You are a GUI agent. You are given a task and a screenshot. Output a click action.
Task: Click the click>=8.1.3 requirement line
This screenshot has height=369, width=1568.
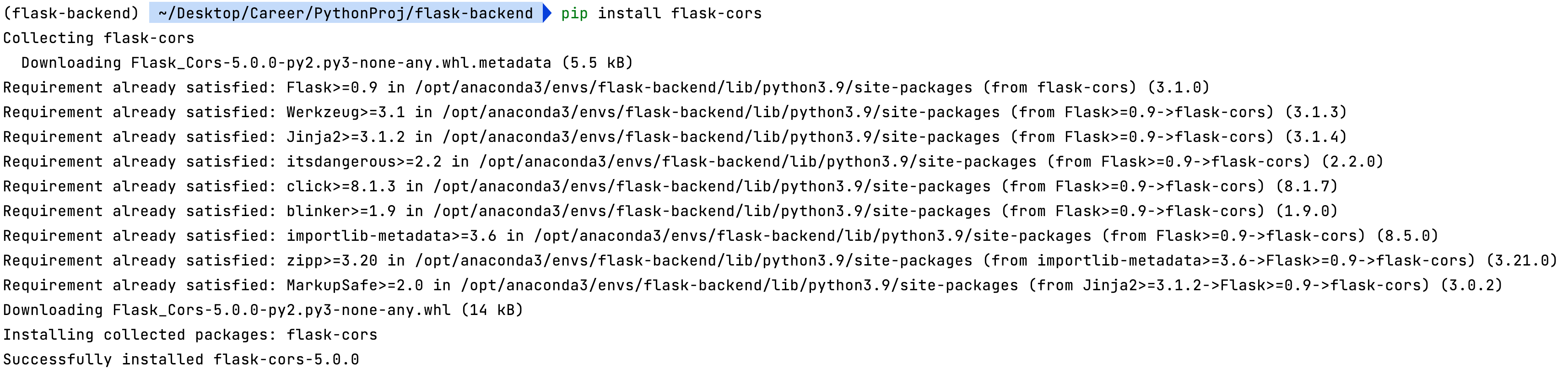pos(670,186)
